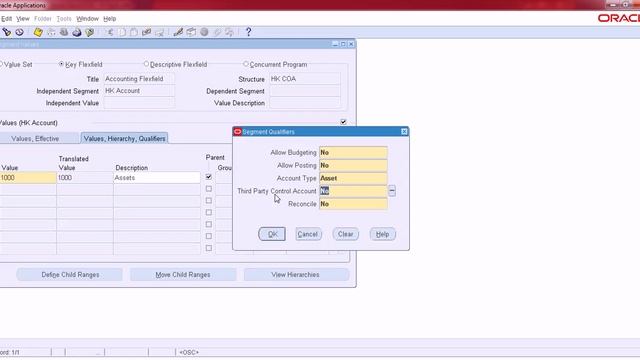The height and width of the screenshot is (360, 640).
Task: Toggle the checkbox right of Values (HK Account) heading
Action: click(x=343, y=122)
